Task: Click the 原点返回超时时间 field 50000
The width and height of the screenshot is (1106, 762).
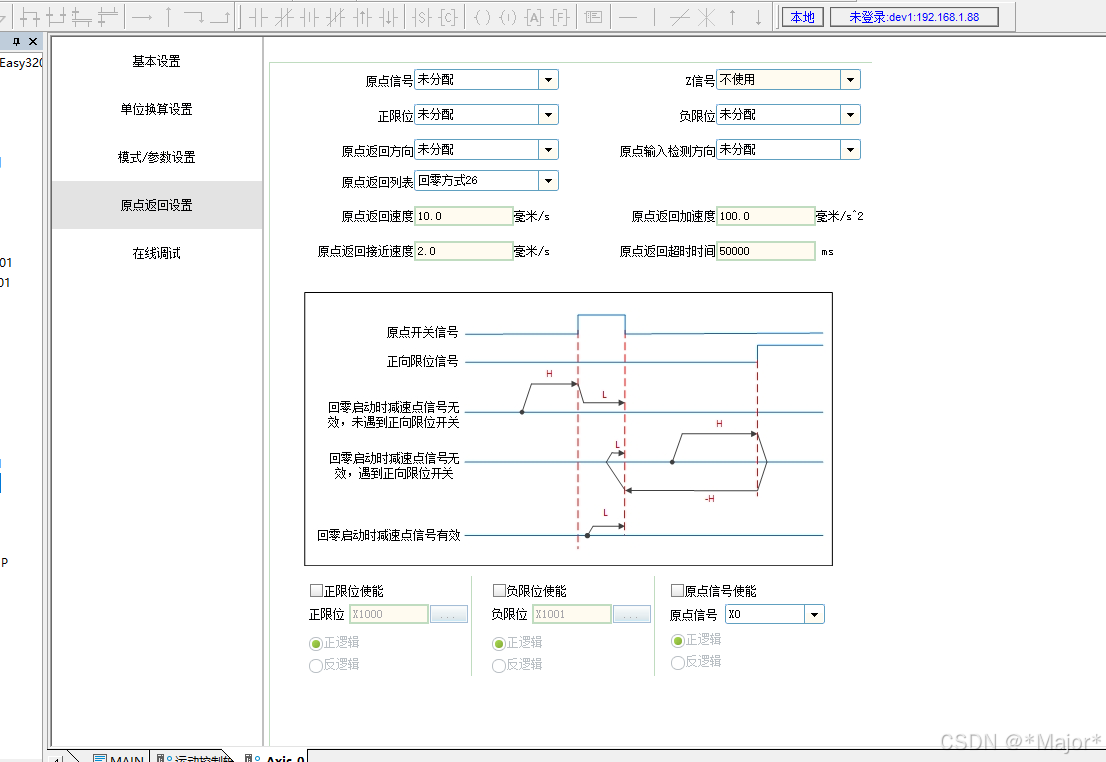Action: pyautogui.click(x=765, y=251)
